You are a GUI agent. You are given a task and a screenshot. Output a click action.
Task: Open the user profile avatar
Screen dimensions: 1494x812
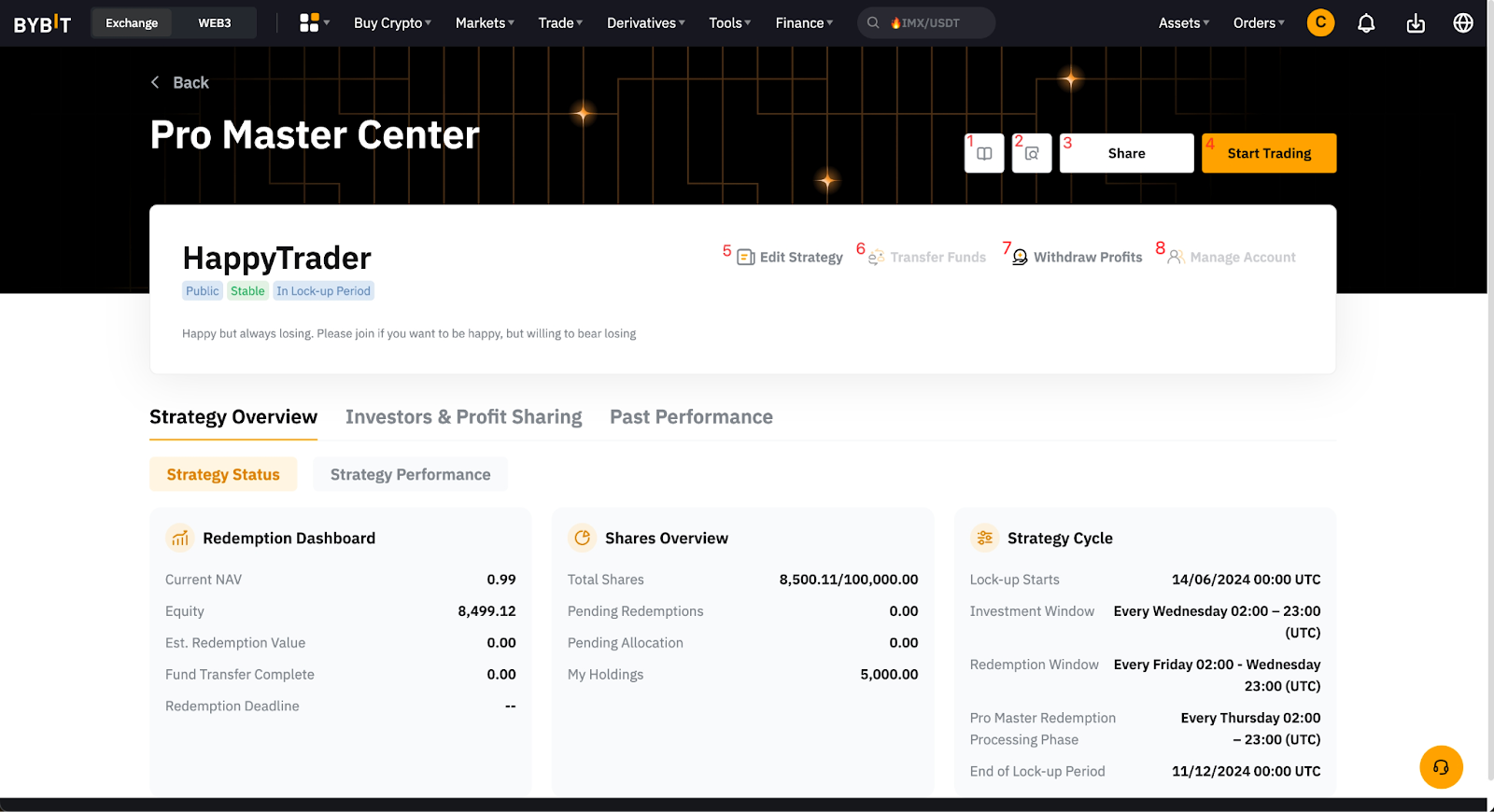[x=1320, y=22]
